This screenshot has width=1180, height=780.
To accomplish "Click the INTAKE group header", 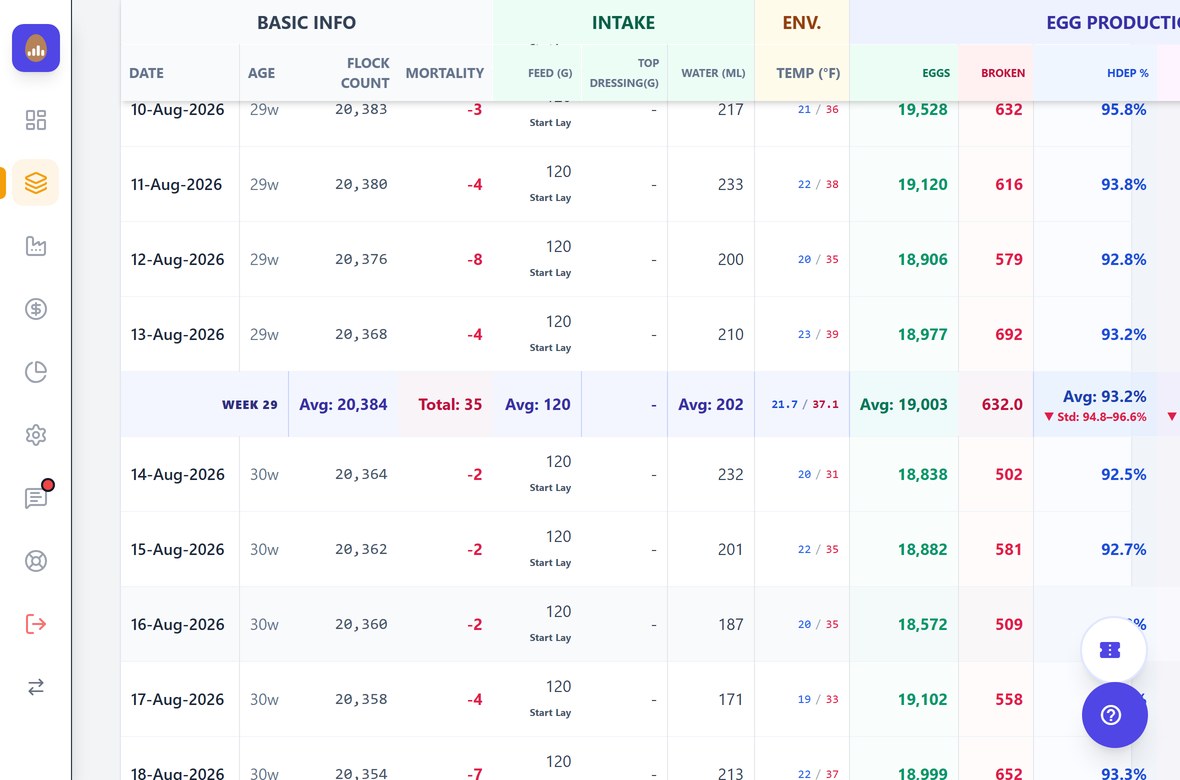I will [623, 23].
